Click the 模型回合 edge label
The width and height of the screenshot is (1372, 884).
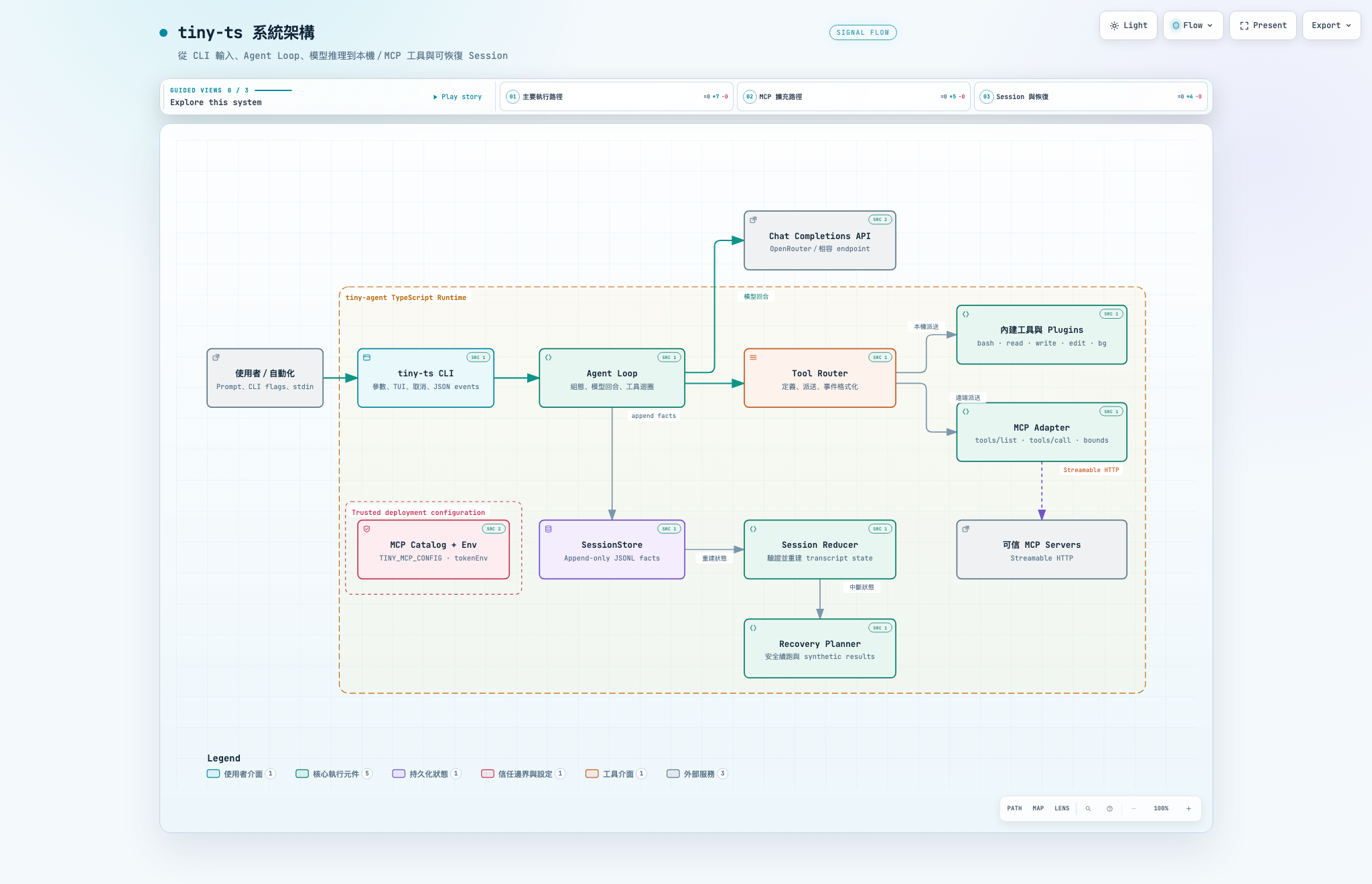tap(756, 297)
